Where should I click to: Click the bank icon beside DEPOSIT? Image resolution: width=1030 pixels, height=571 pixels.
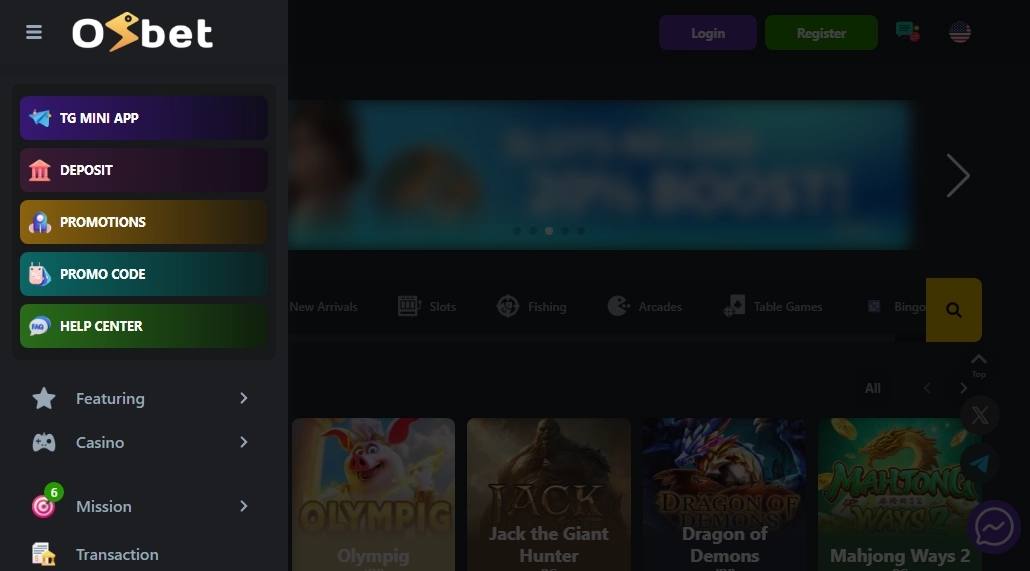(x=39, y=170)
